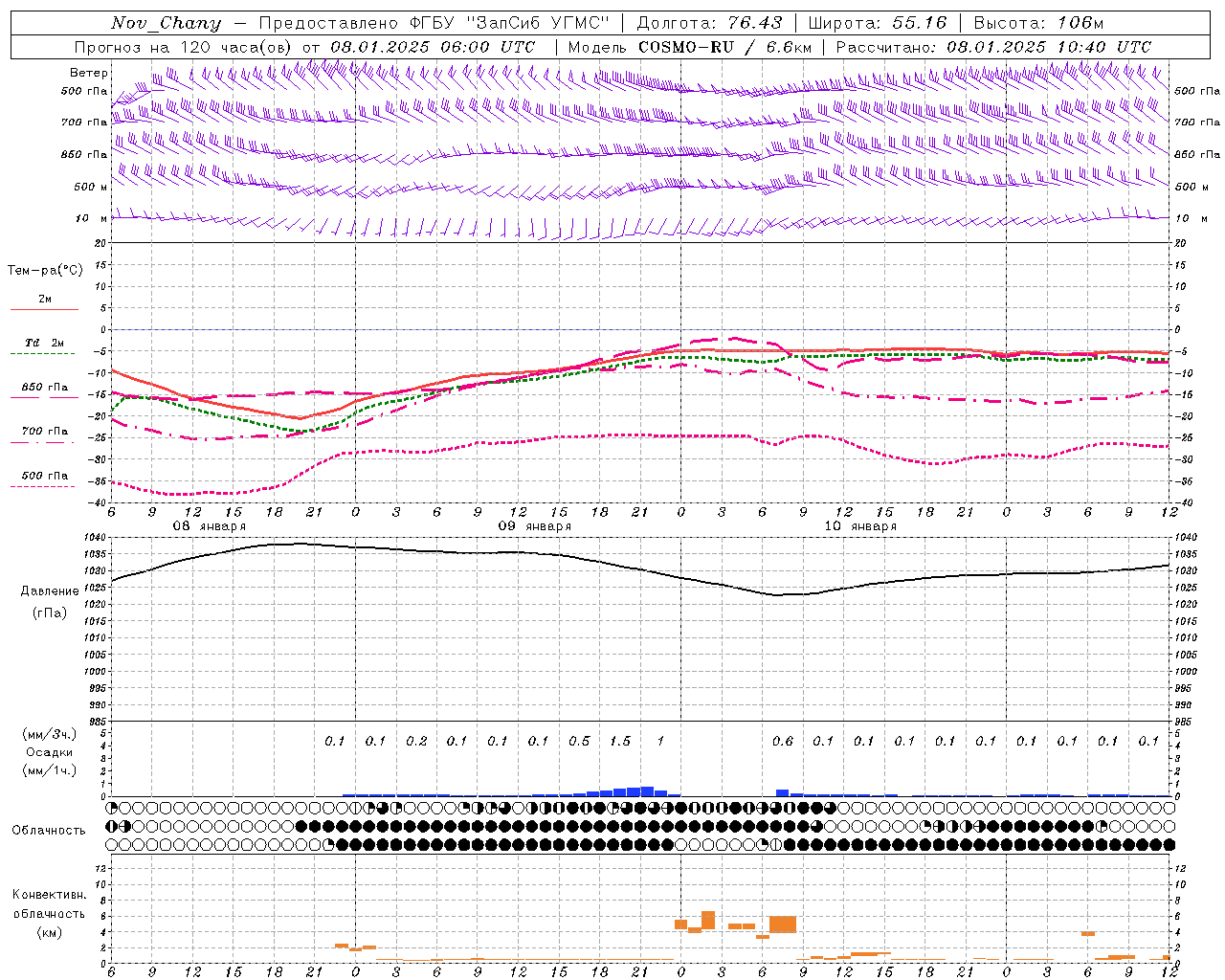Select the elevation text "Высота: 106м"
1225x980 pixels.
click(1038, 23)
